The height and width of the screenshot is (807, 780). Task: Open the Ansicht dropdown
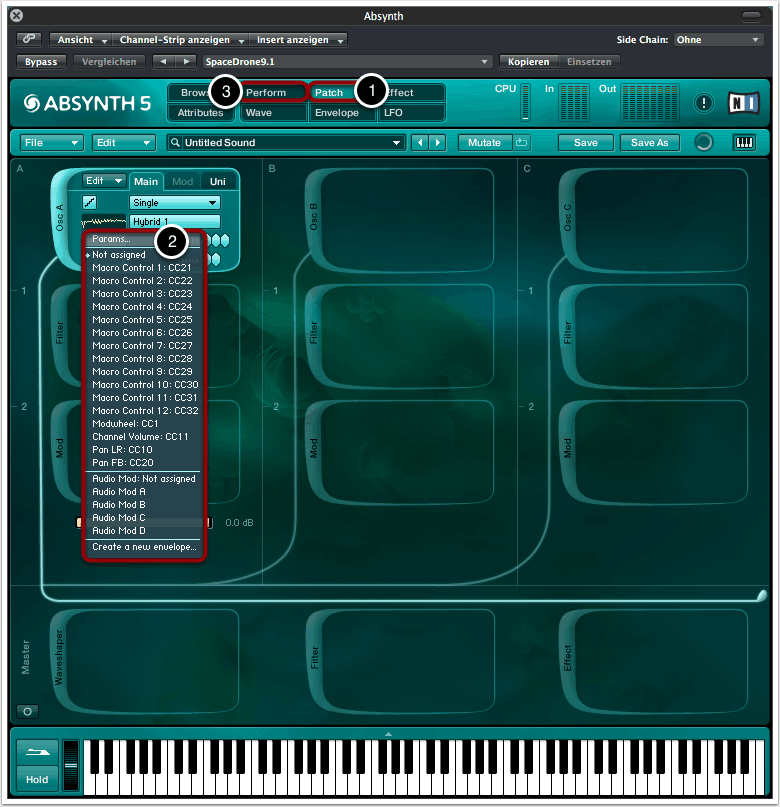point(81,40)
